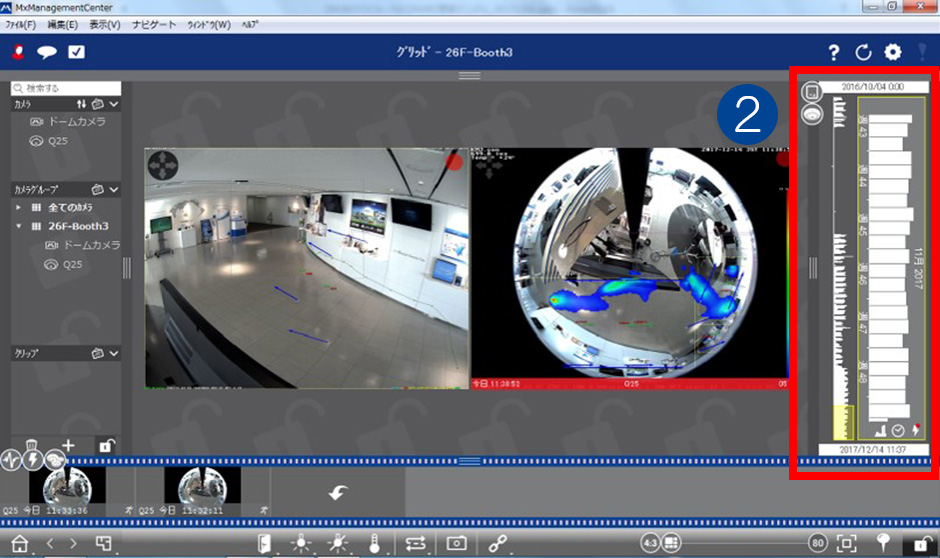Click the left sidebar grip handle
Viewport: 940px width, 558px height.
(x=126, y=268)
